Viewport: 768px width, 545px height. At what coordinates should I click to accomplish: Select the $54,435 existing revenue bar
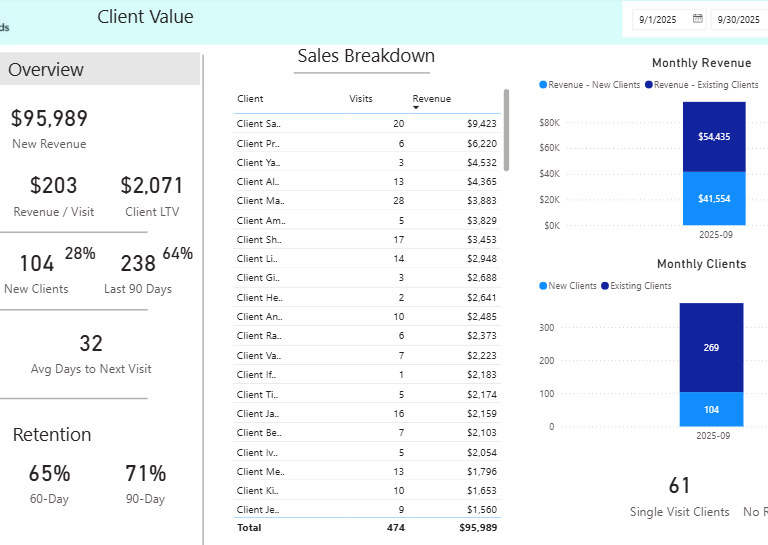click(x=714, y=136)
